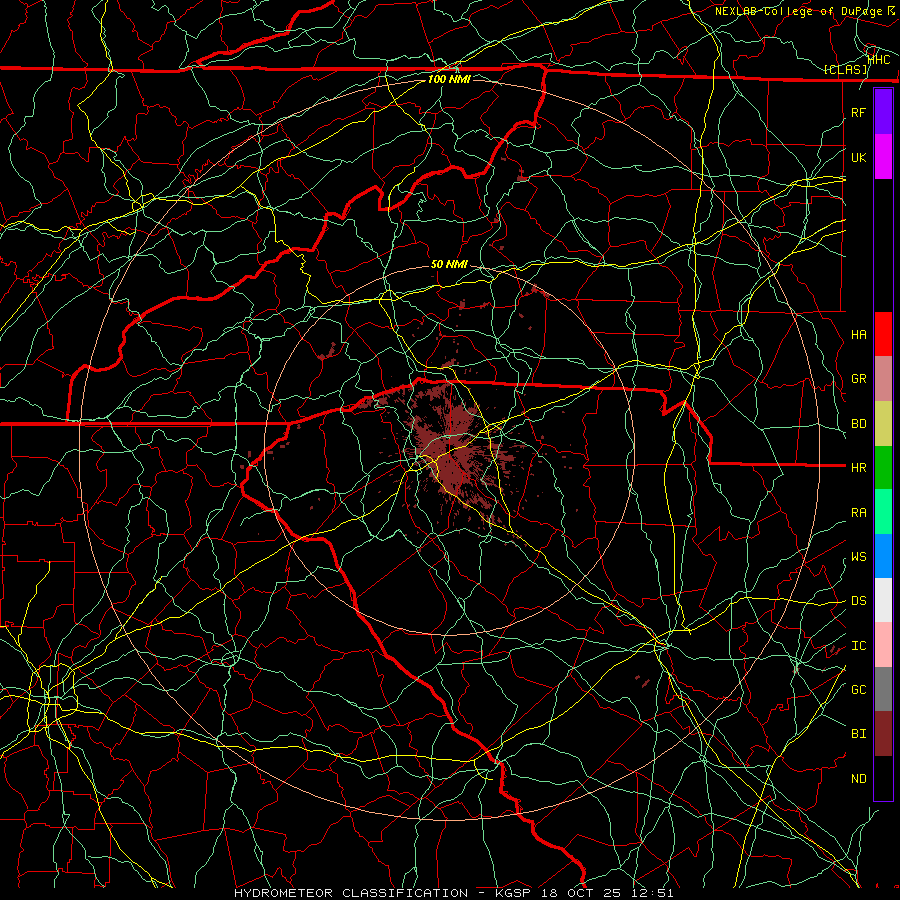Click the ND legend label

(858, 778)
